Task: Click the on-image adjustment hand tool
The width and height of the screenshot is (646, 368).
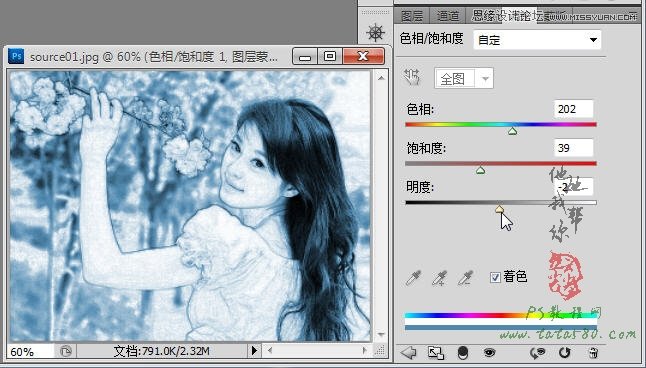Action: click(412, 77)
